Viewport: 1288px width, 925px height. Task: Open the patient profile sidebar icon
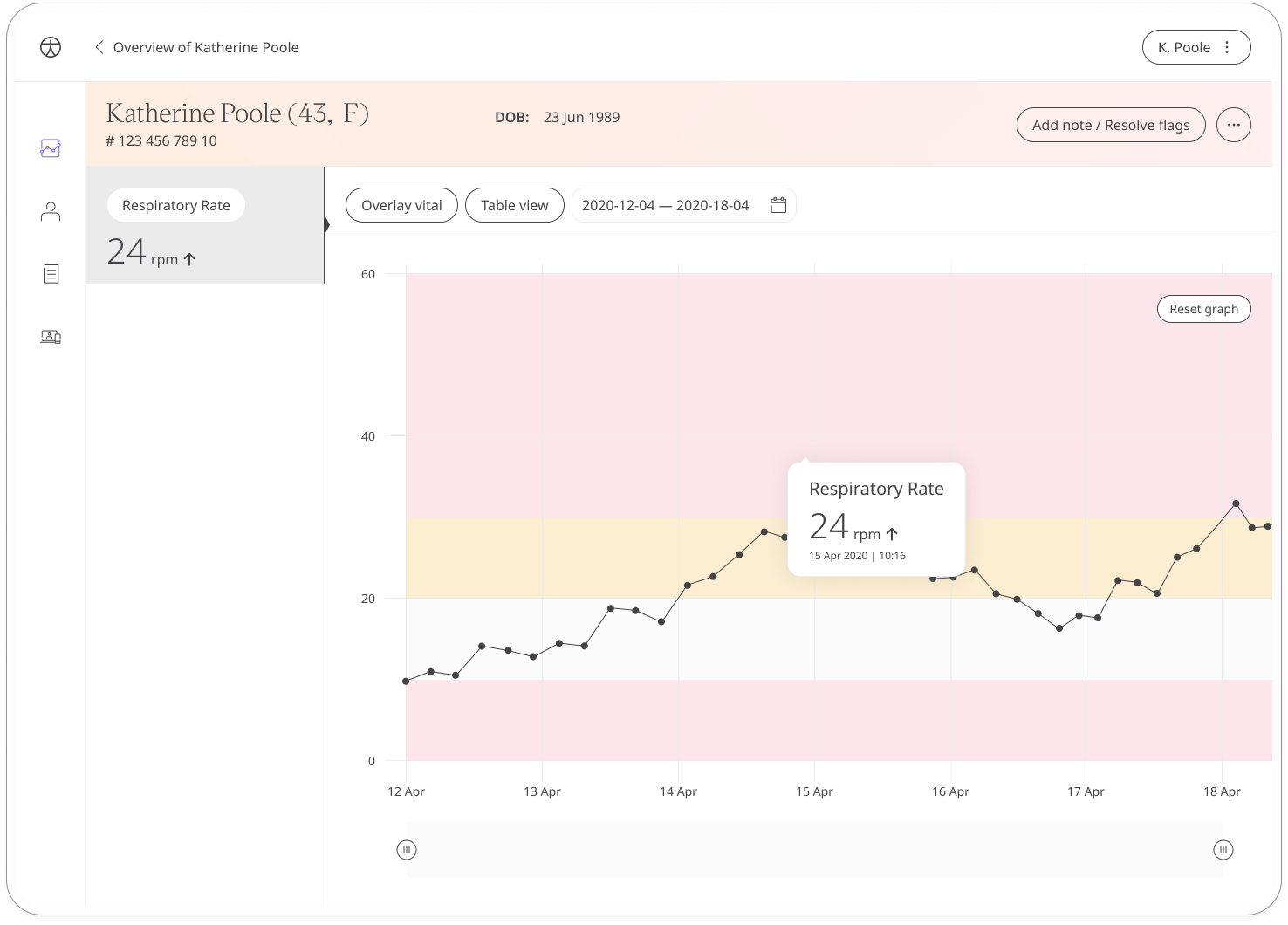pyautogui.click(x=51, y=211)
